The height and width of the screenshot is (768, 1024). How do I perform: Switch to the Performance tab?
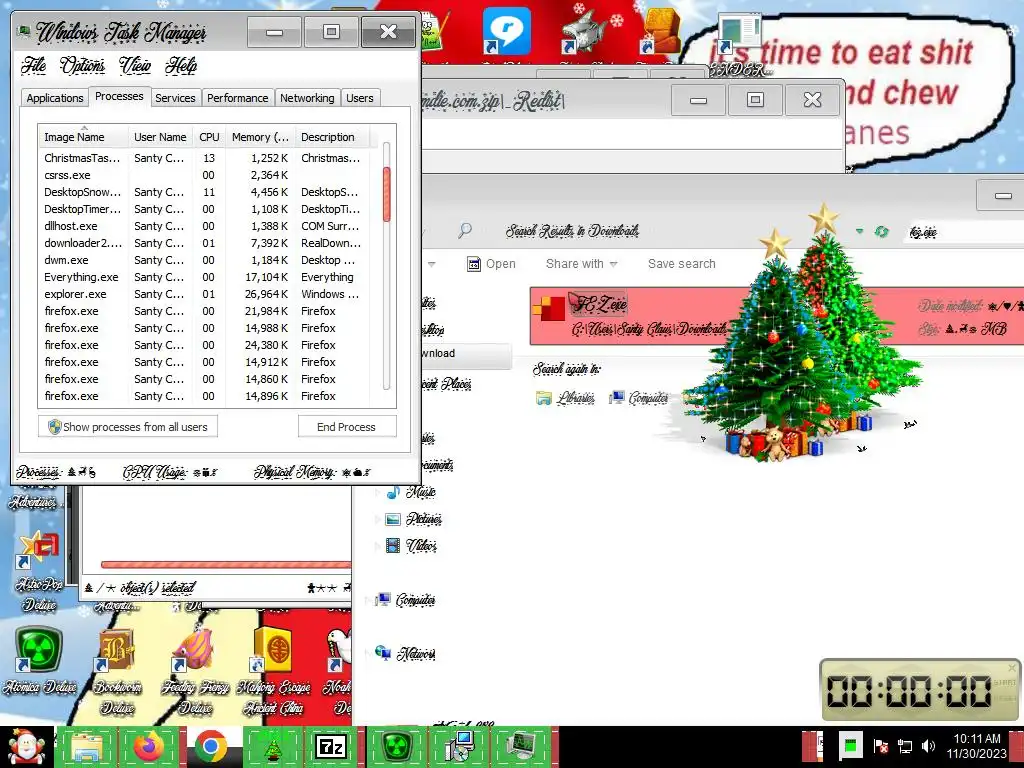[238, 98]
